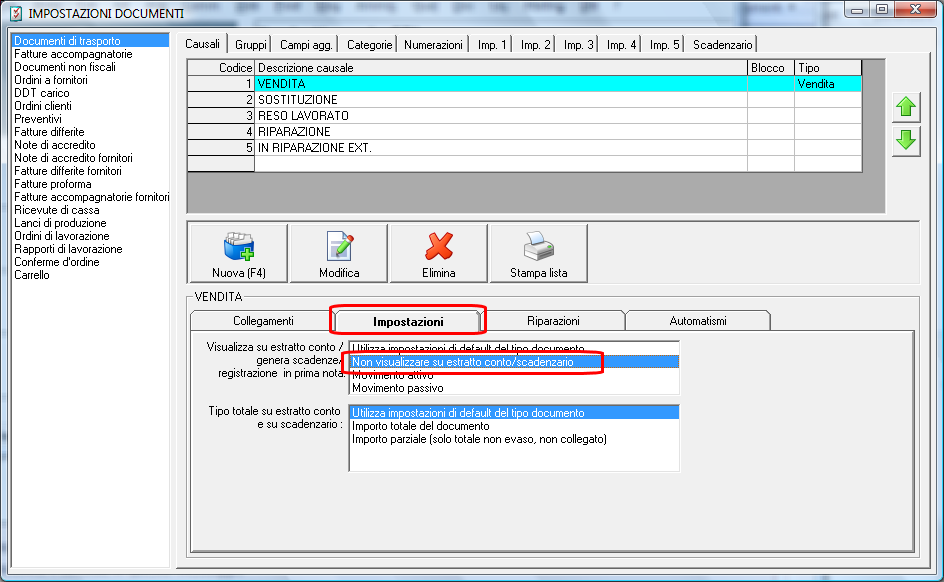The height and width of the screenshot is (582, 944).
Task: Click the Stampa lista printer button
Action: (x=538, y=253)
